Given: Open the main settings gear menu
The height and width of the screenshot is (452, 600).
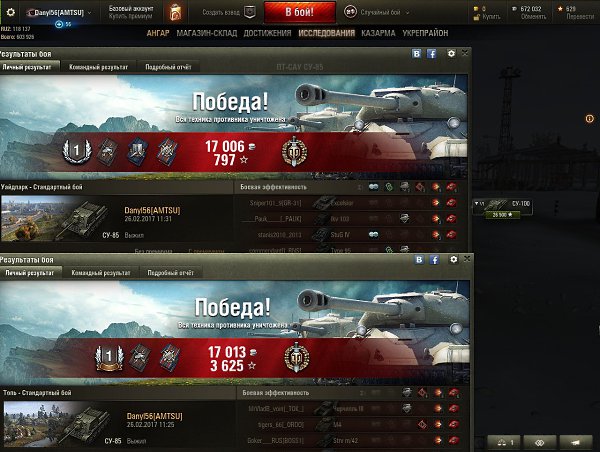Looking at the screenshot, I should (10, 12).
